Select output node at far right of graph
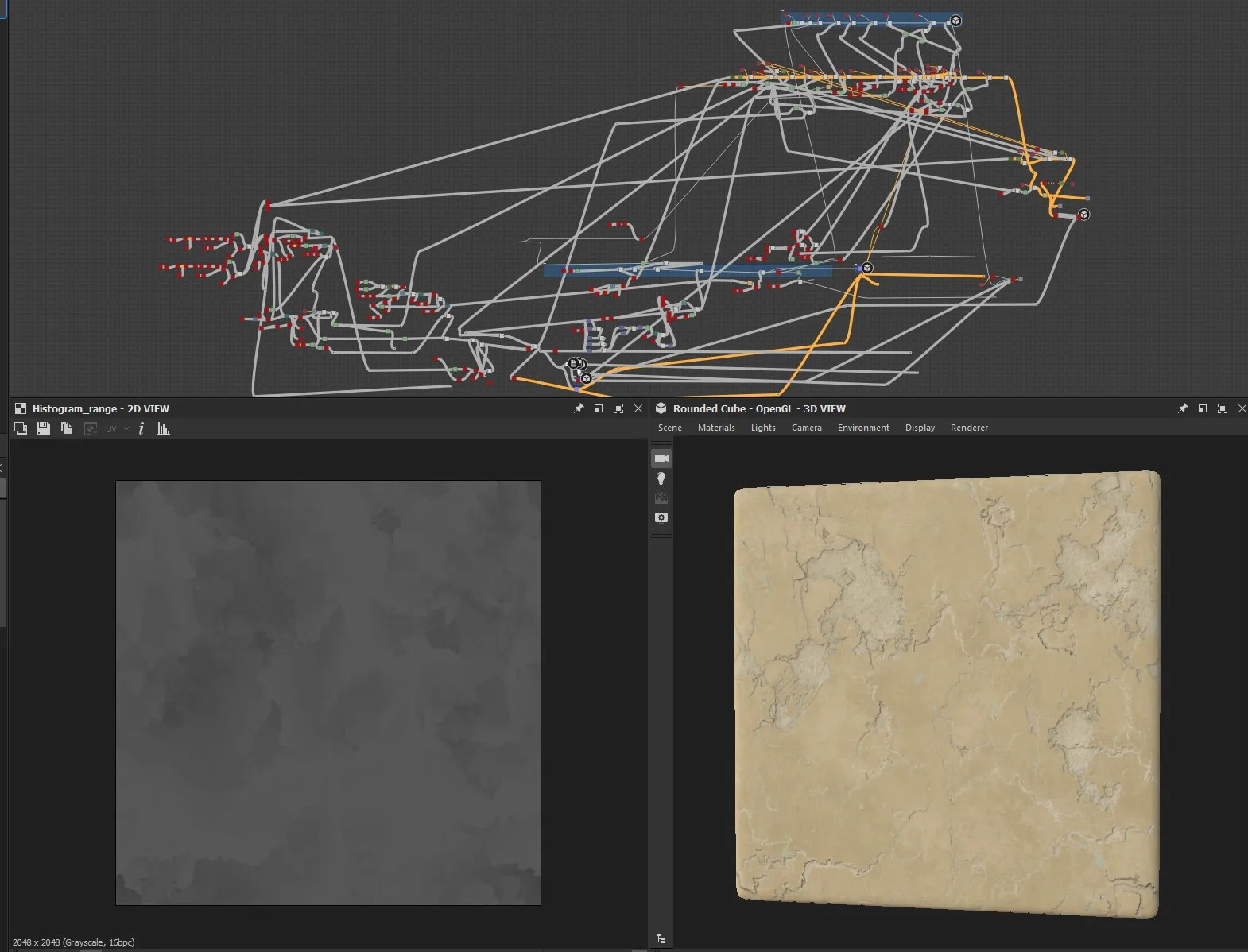 (x=1084, y=215)
